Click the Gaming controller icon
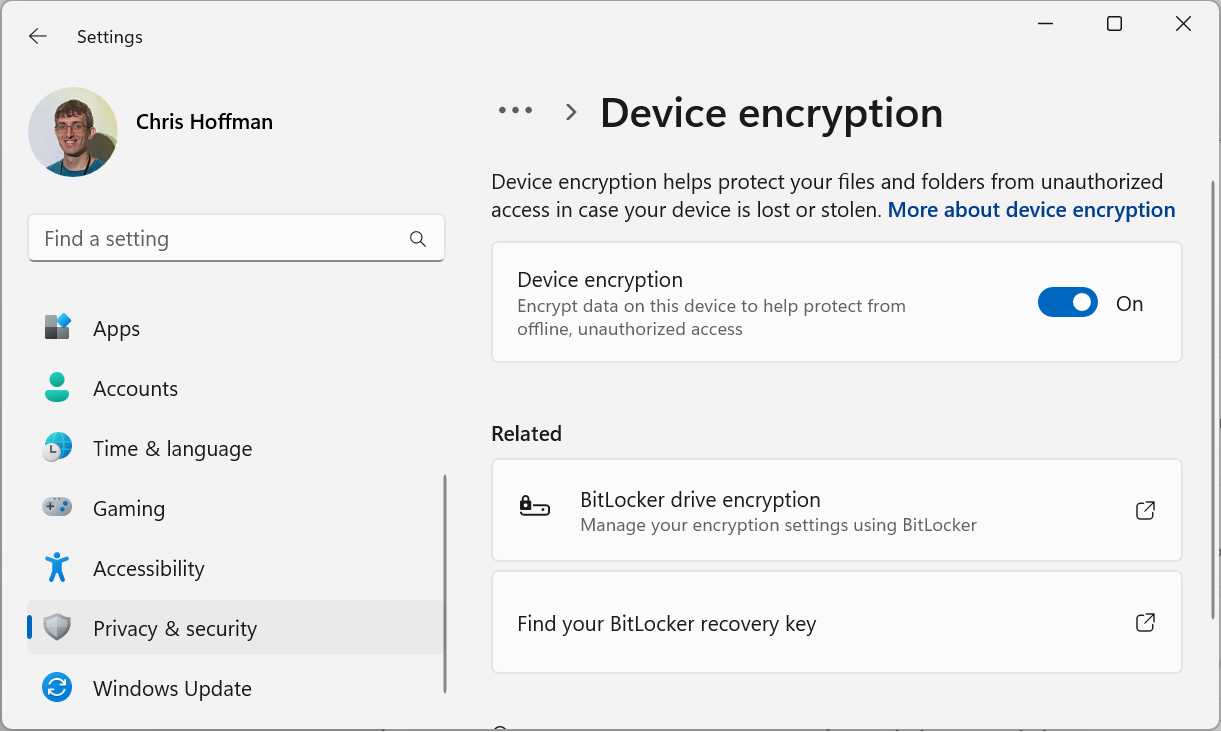 [57, 508]
